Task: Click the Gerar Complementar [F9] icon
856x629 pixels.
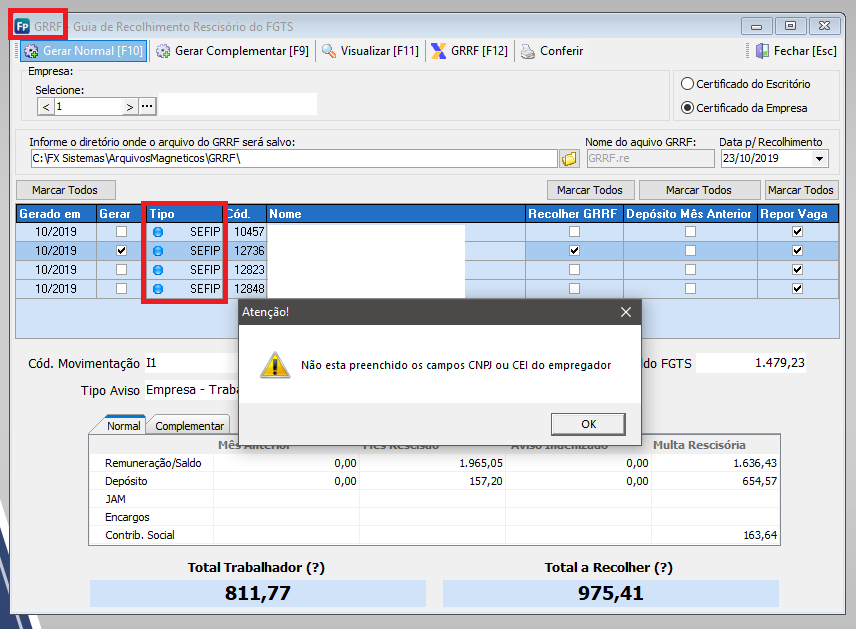Action: click(x=163, y=51)
